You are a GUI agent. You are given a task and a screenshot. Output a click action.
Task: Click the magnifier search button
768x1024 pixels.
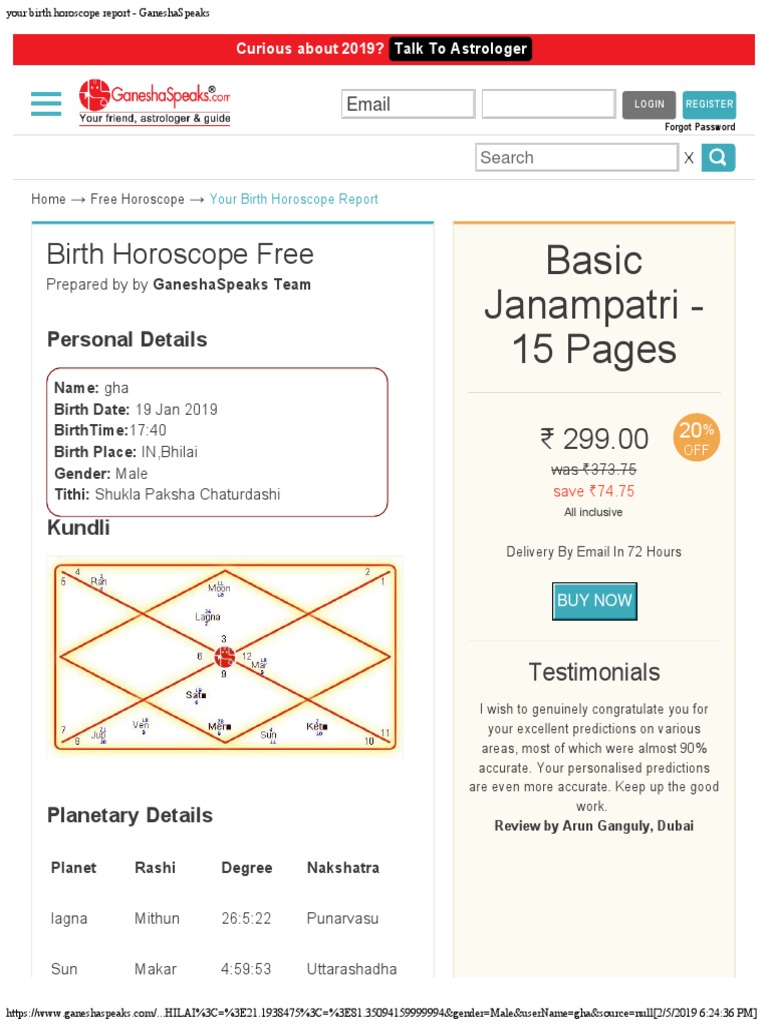pyautogui.click(x=718, y=158)
